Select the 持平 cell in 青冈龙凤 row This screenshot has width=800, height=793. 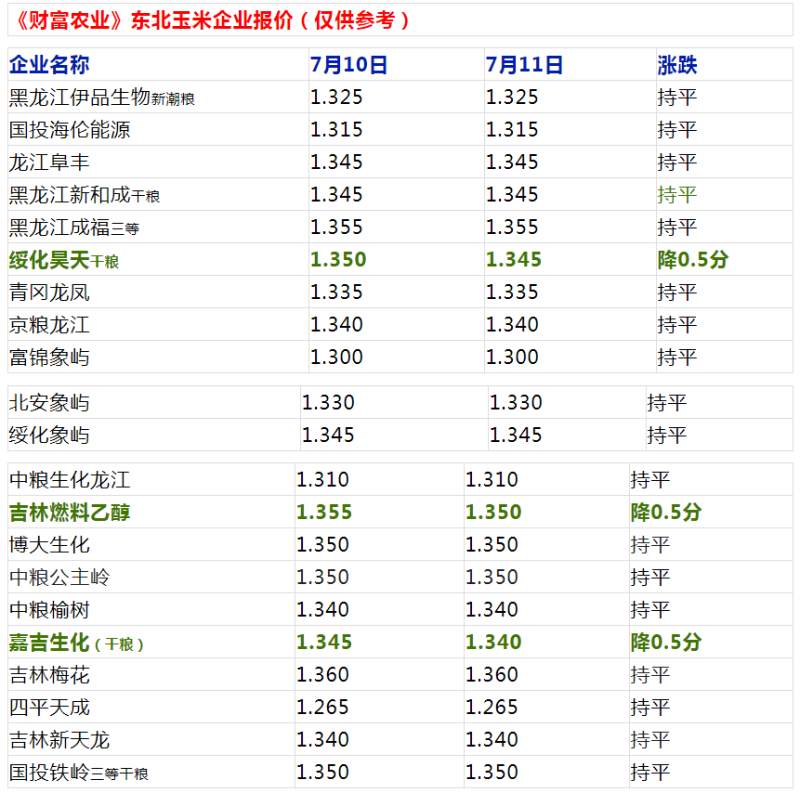coord(677,293)
